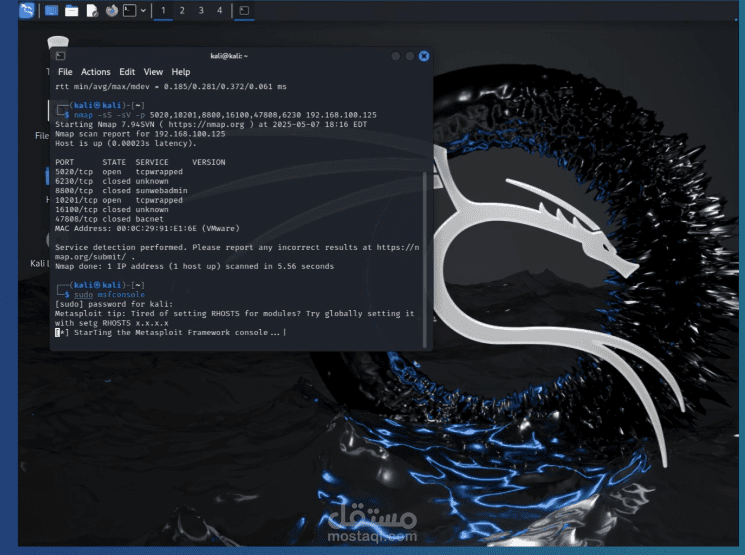This screenshot has height=555, width=745.
Task: Launch the text editor from panel
Action: (x=92, y=10)
